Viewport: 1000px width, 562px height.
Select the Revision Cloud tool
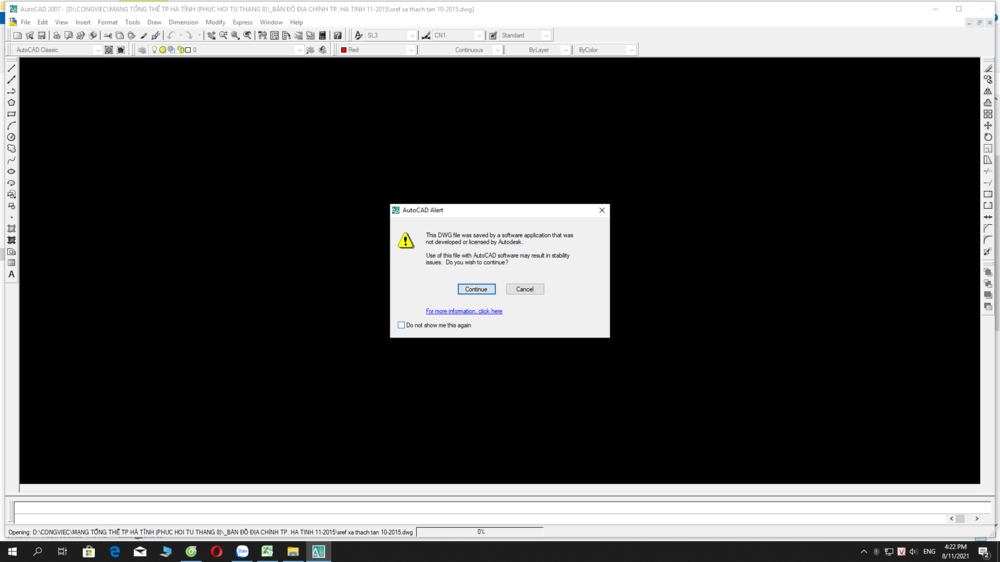coord(11,149)
